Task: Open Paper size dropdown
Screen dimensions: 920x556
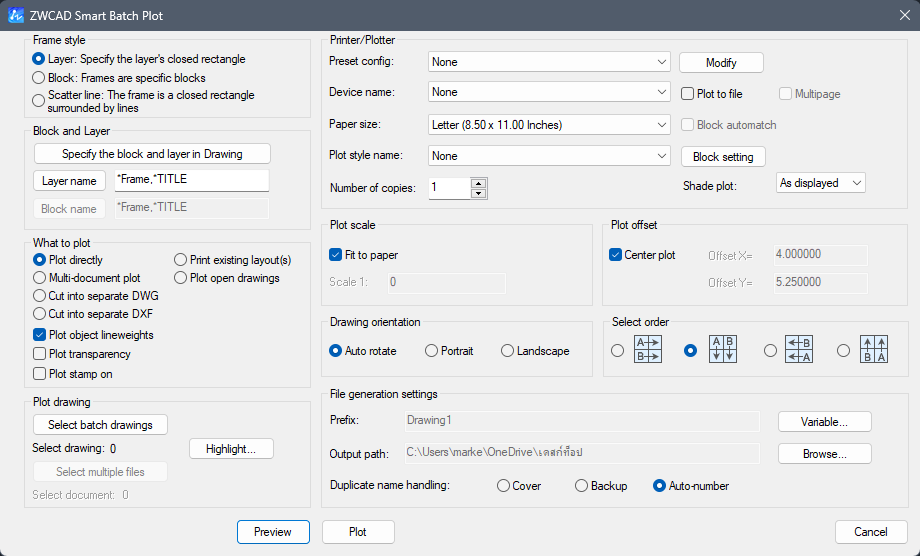Action: (549, 124)
